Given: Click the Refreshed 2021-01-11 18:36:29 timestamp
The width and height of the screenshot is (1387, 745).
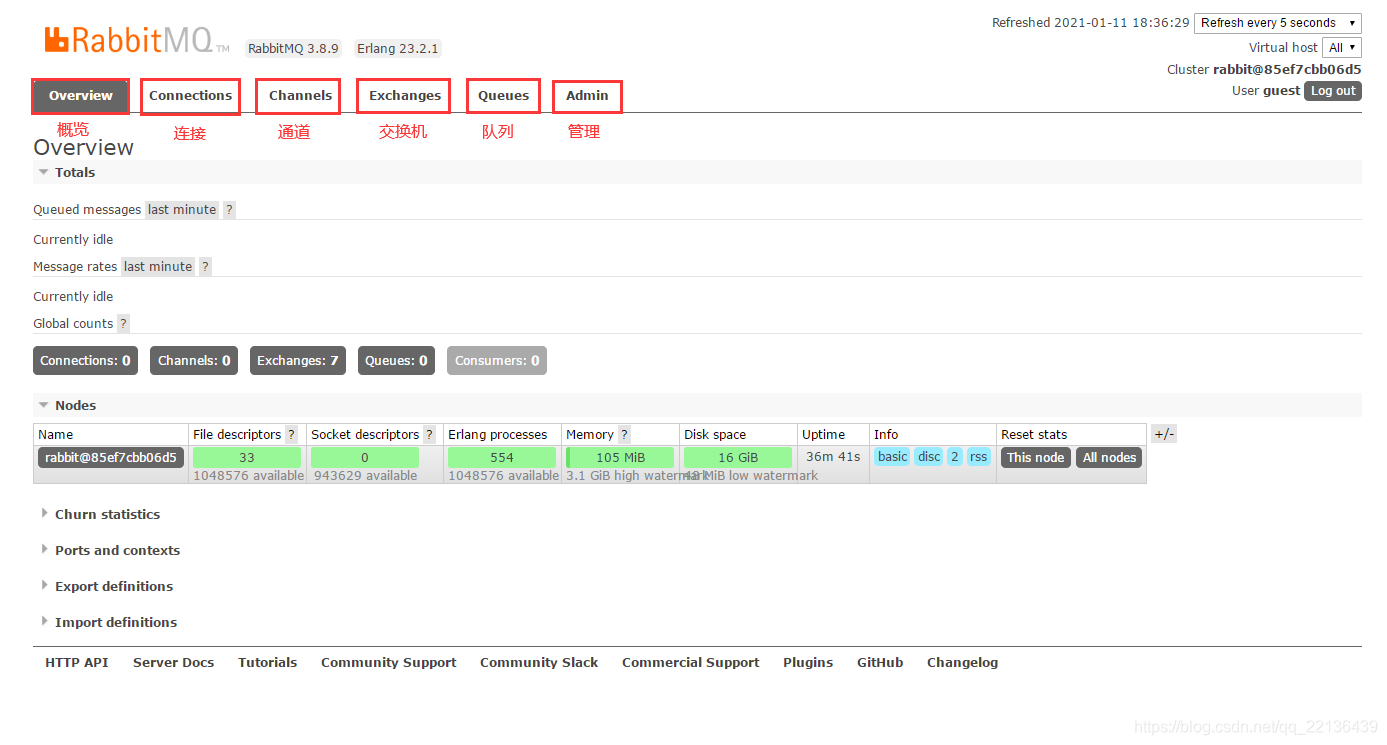Looking at the screenshot, I should click(x=1091, y=23).
